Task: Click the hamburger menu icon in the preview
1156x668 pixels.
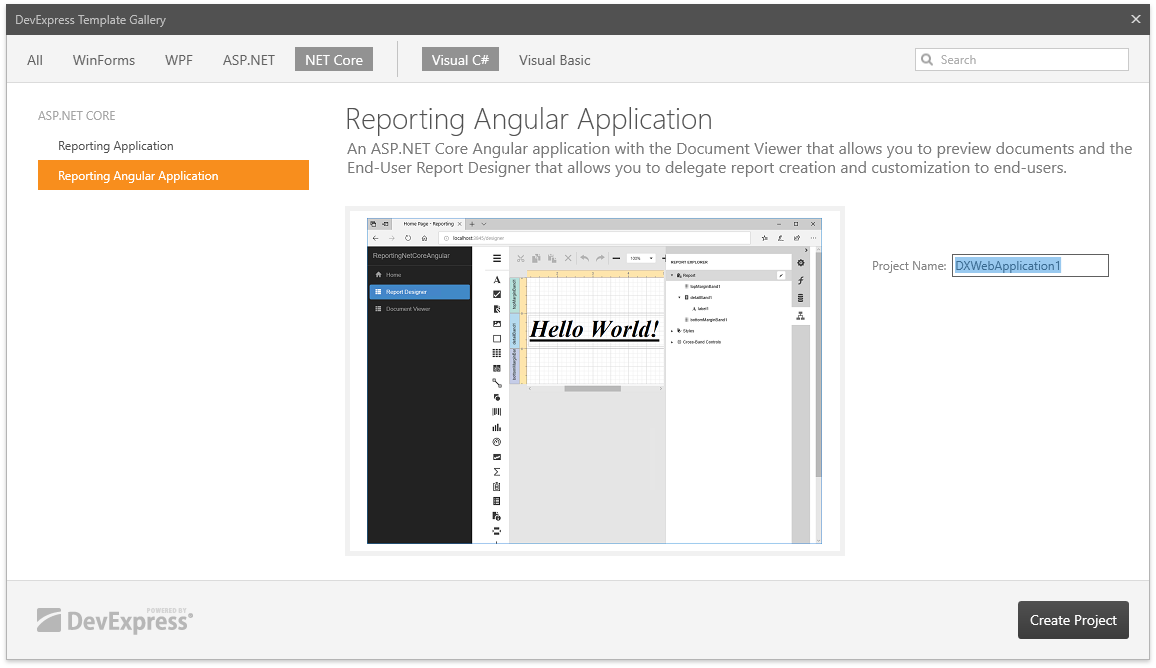Action: click(x=497, y=258)
